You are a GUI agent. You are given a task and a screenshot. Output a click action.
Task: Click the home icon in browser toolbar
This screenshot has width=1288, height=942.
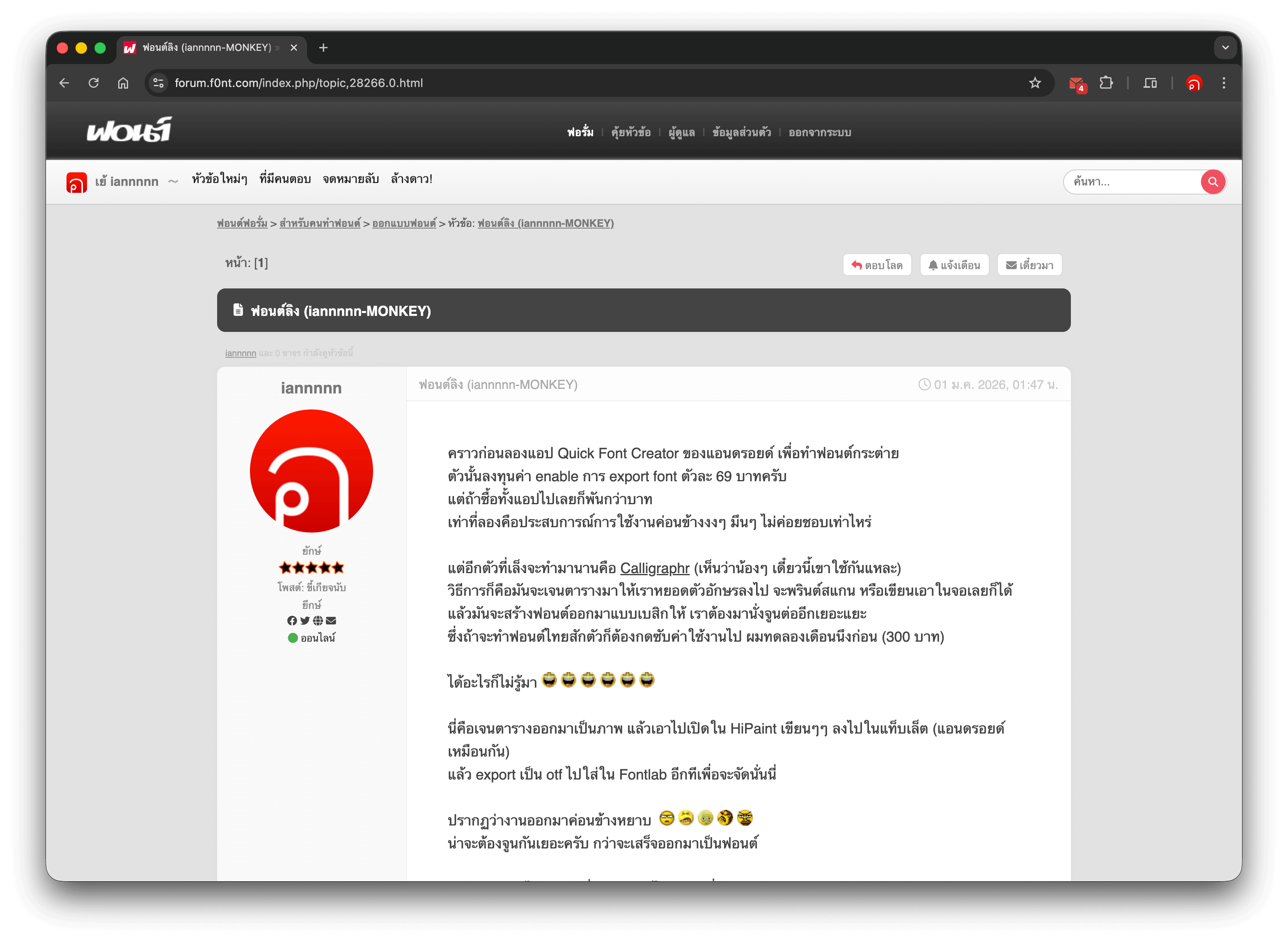pyautogui.click(x=123, y=83)
